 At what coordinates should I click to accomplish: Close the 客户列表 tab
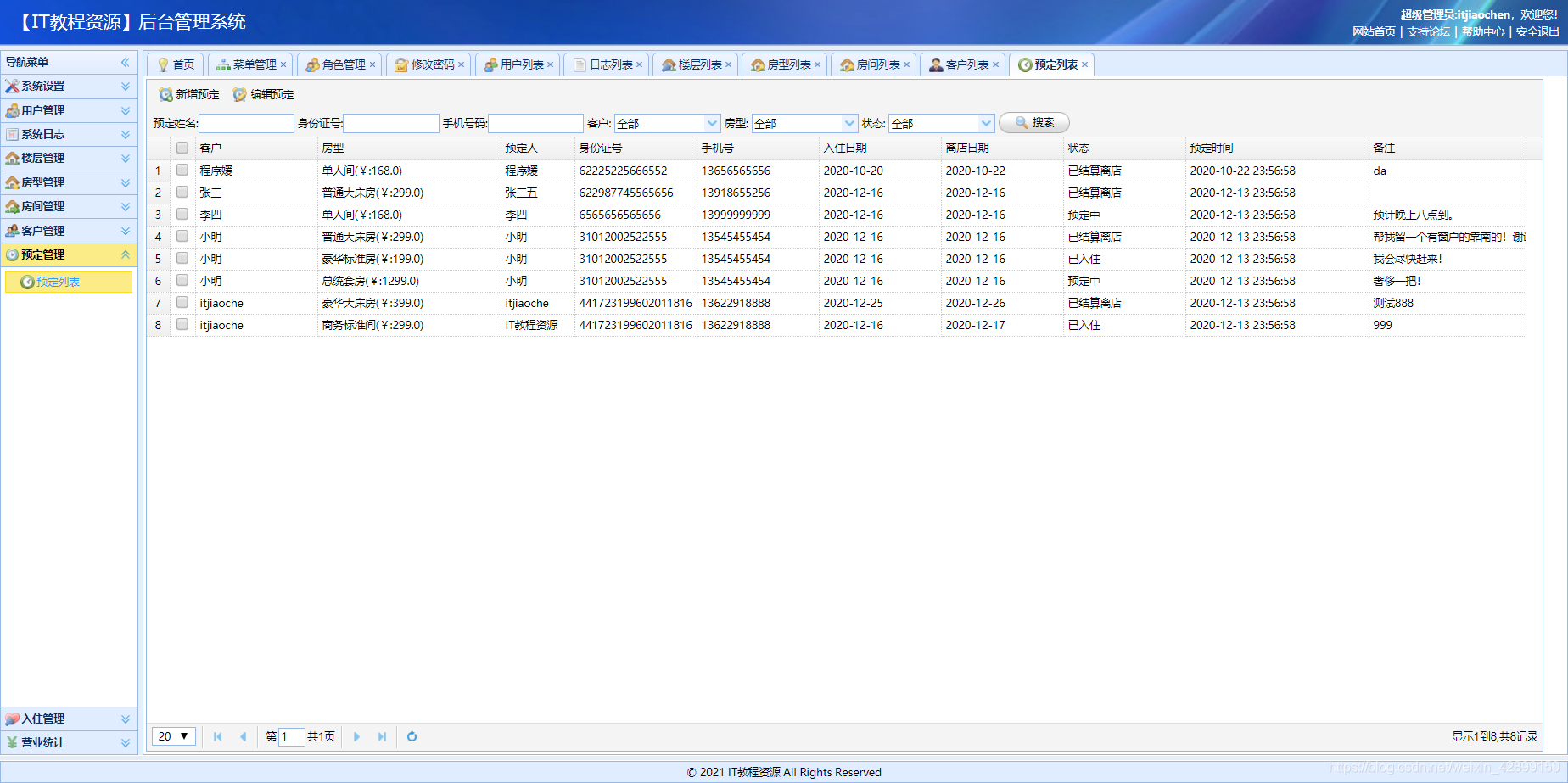click(x=996, y=64)
